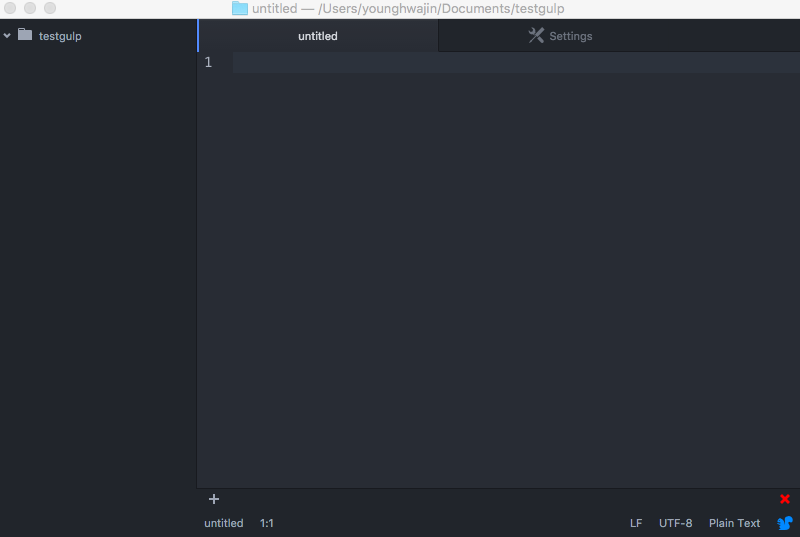The image size is (800, 537).
Task: Switch to the untitled tab
Action: click(318, 36)
